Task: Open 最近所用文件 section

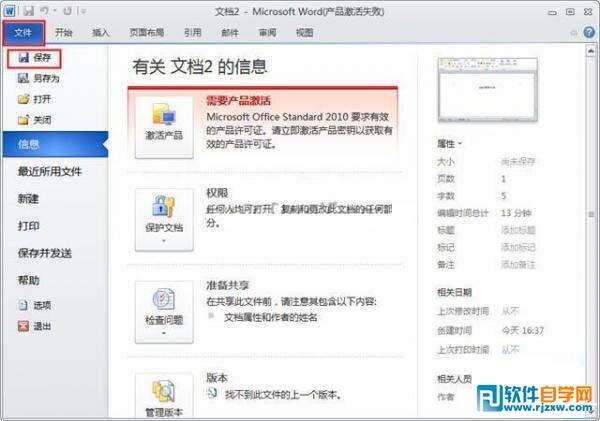Action: click(50, 171)
